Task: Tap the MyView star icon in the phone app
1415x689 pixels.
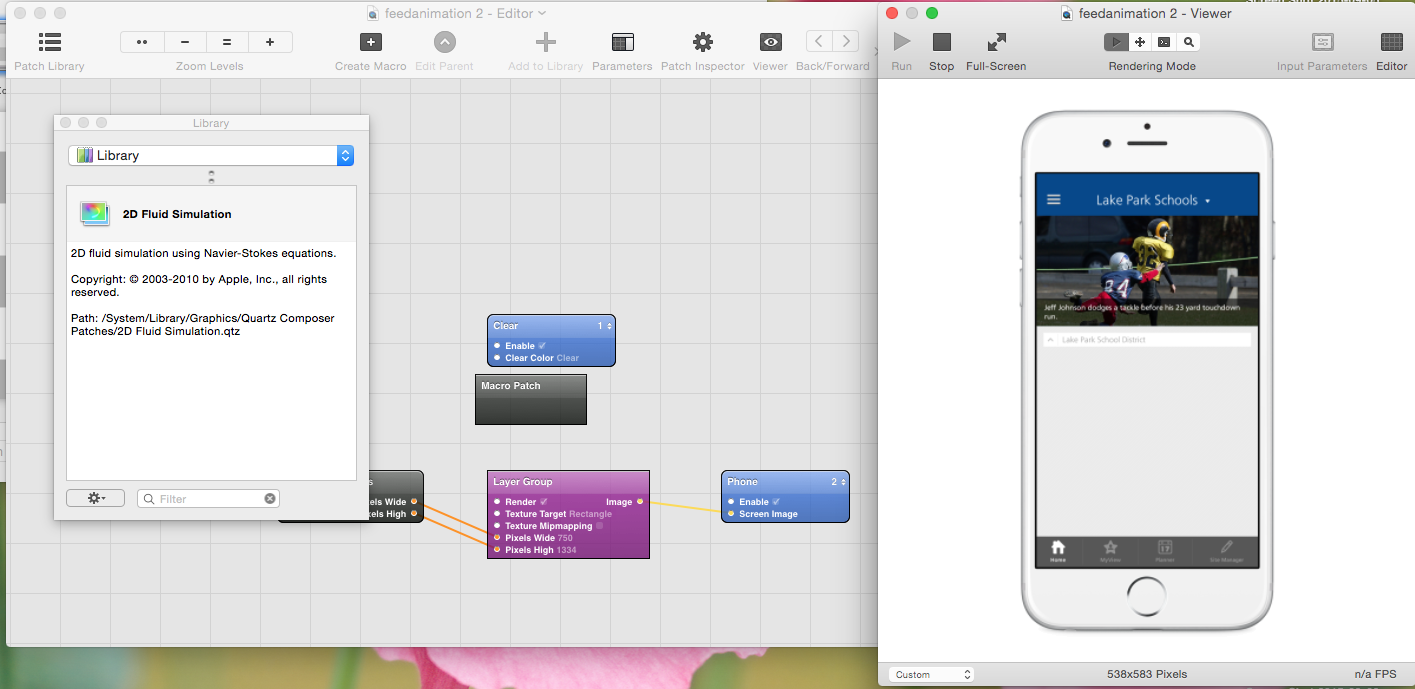Action: (x=1110, y=548)
